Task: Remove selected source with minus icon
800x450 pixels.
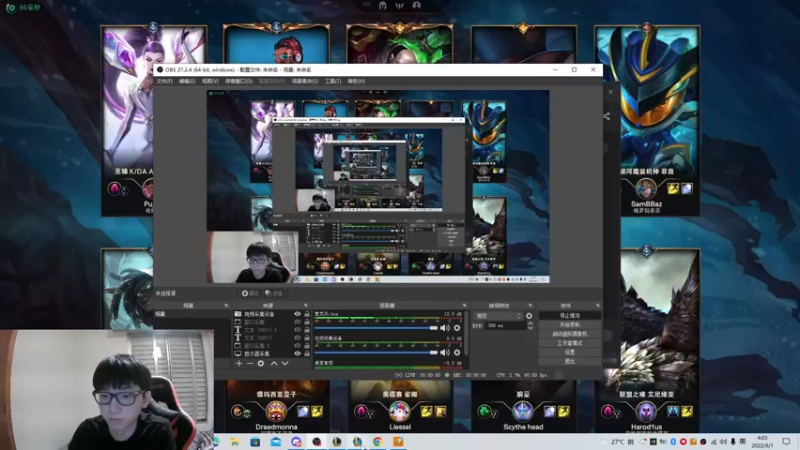Action: pos(249,363)
